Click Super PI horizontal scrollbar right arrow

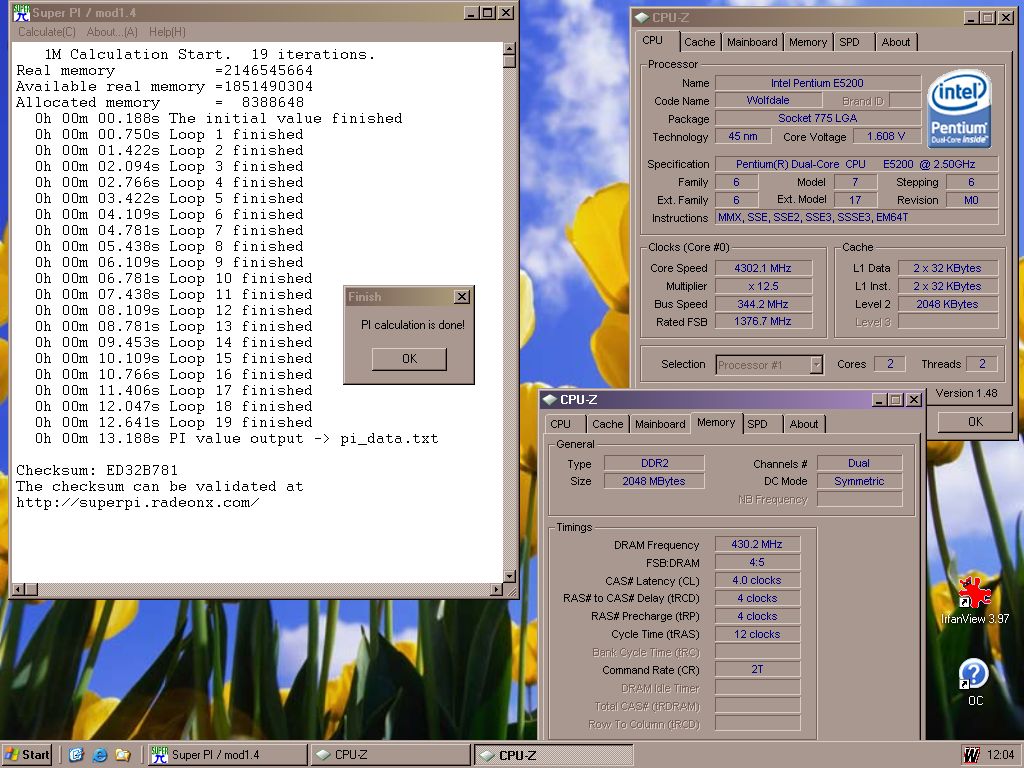point(496,589)
